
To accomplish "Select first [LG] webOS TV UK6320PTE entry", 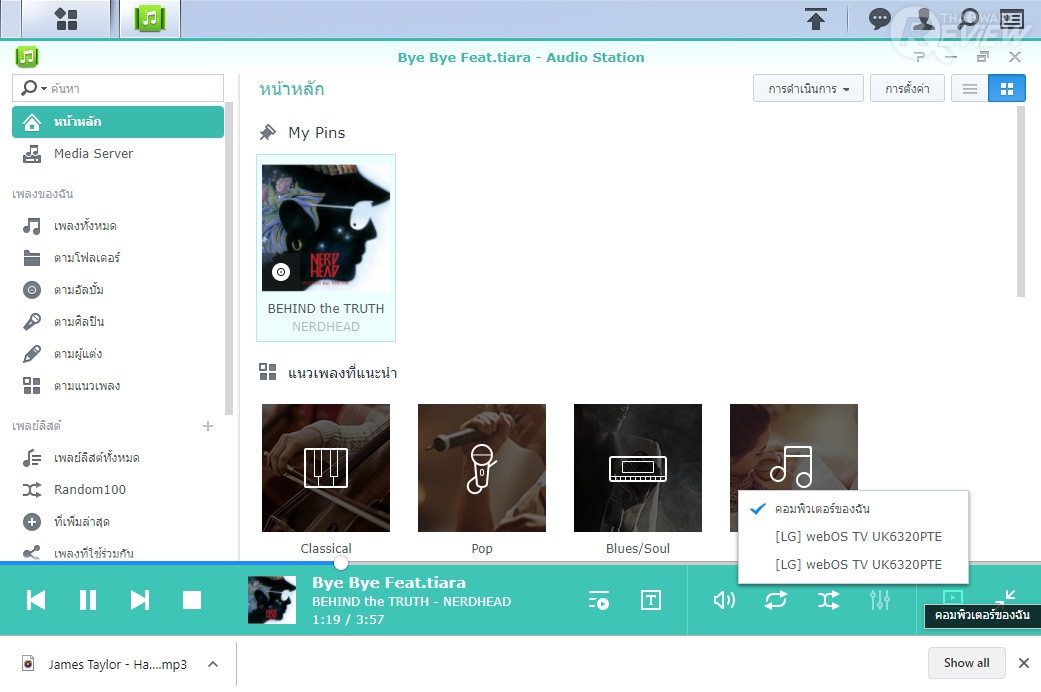I will tap(853, 537).
